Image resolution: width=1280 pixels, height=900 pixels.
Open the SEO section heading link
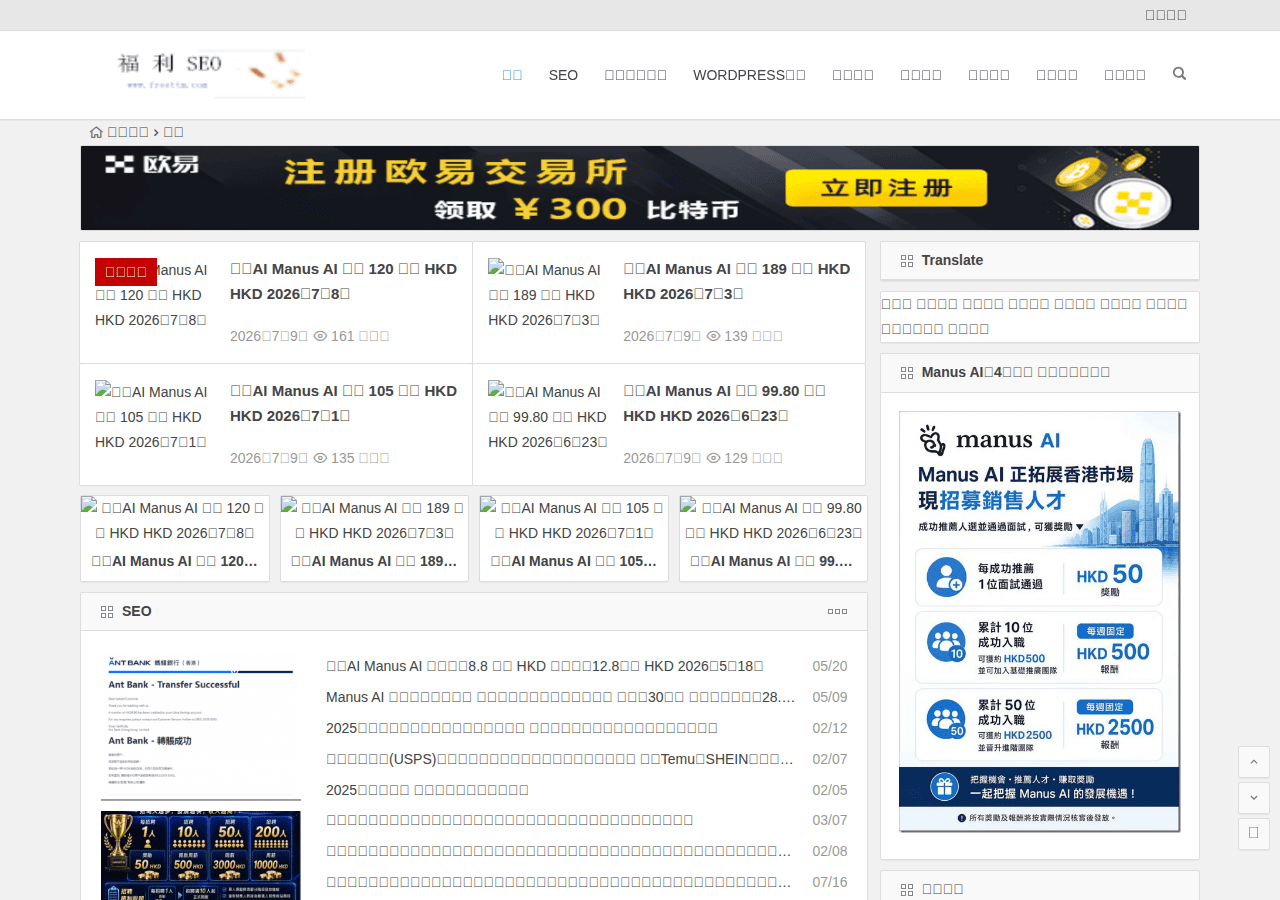(x=137, y=612)
